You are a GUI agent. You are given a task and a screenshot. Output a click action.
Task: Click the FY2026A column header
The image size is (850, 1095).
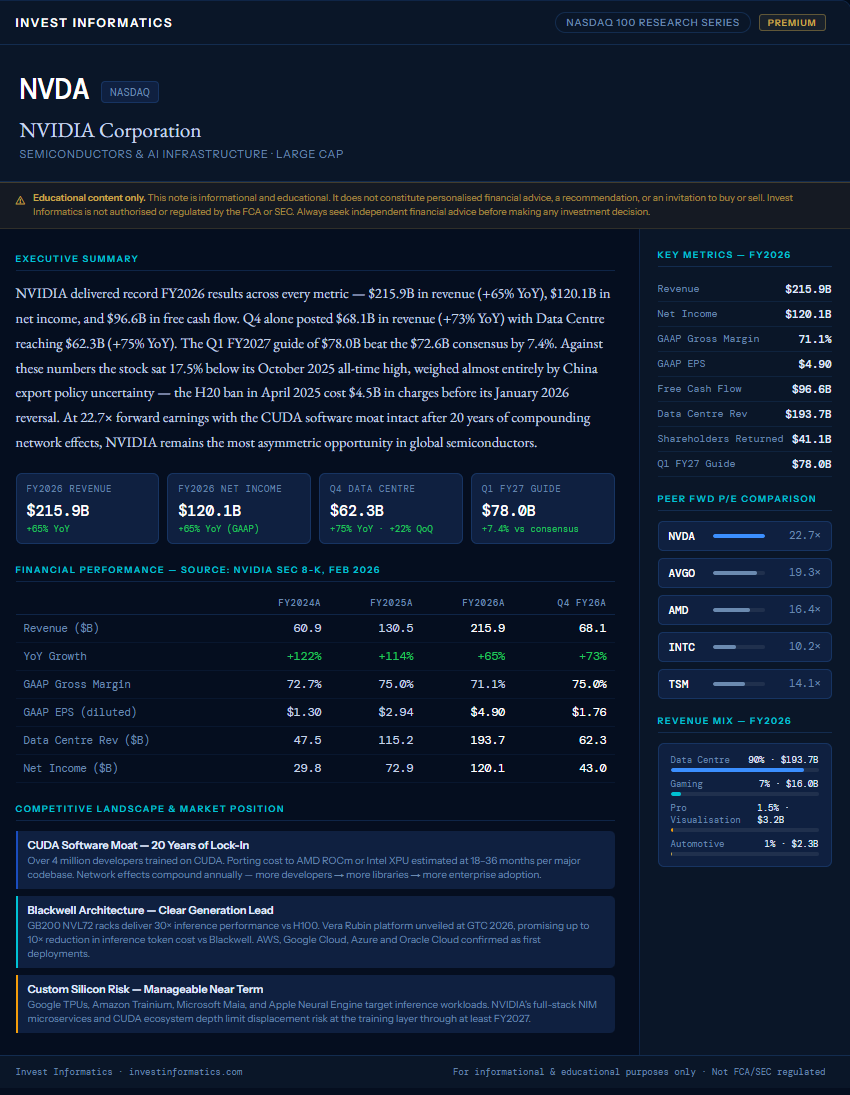(483, 602)
